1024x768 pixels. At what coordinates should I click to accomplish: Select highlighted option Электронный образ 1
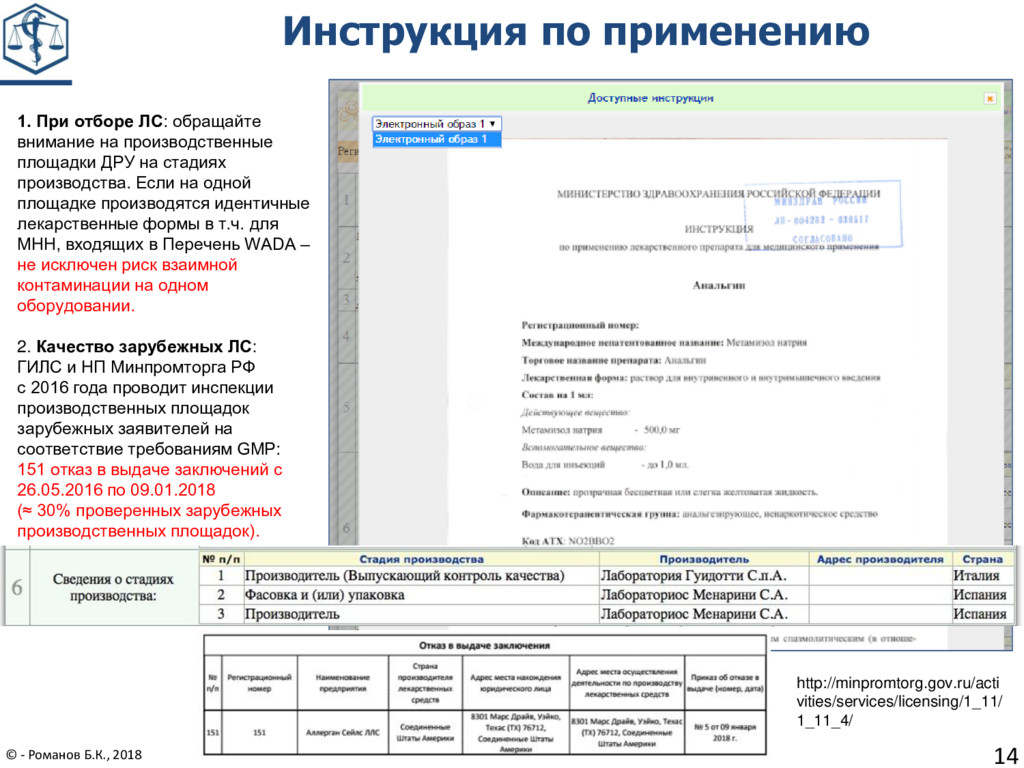coord(436,139)
